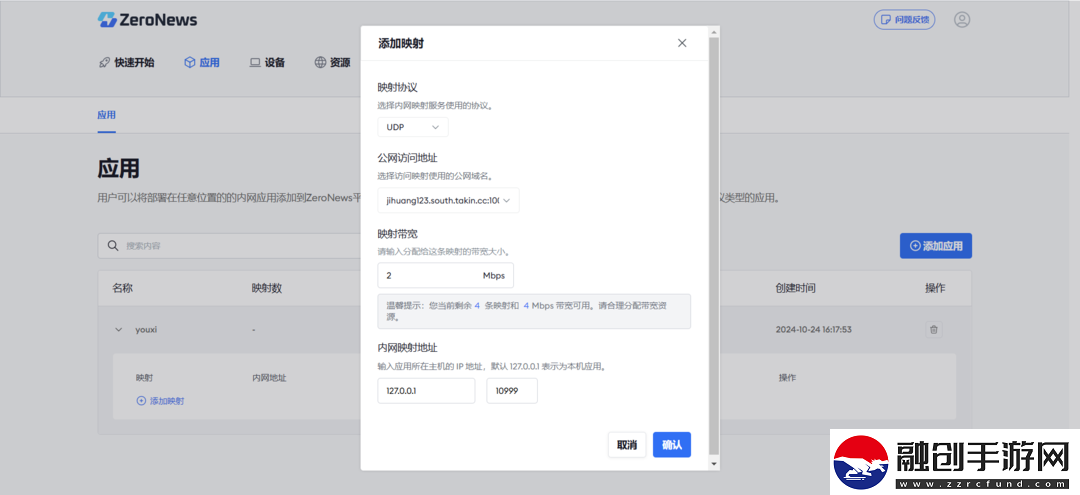
Task: Select the 应用 sub-tab
Action: click(x=106, y=115)
